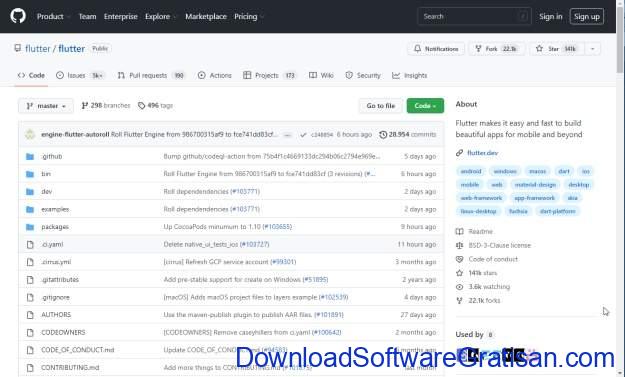Click the Go to file button
The image size is (625, 377).
(x=381, y=106)
